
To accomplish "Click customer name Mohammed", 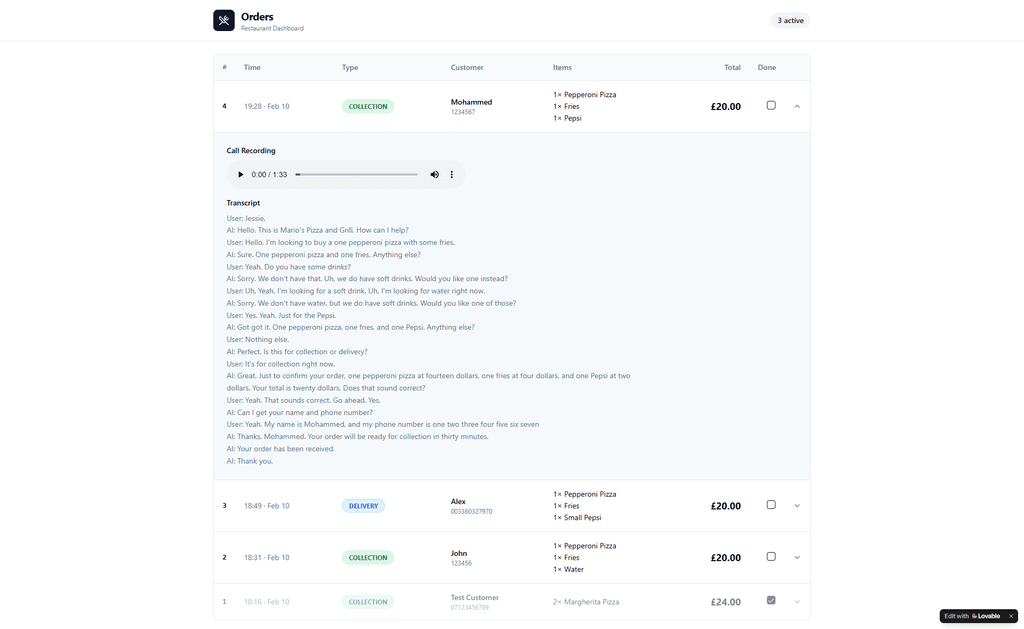I will 472,102.
